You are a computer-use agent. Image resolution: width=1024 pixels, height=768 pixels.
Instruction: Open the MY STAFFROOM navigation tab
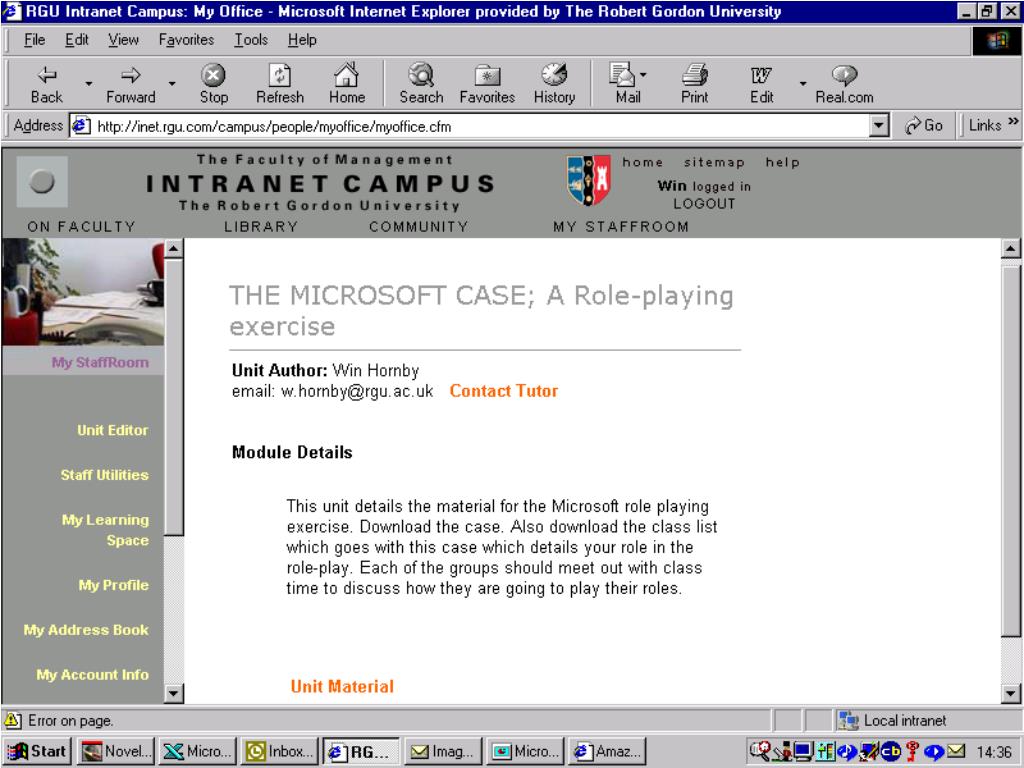[x=621, y=227]
